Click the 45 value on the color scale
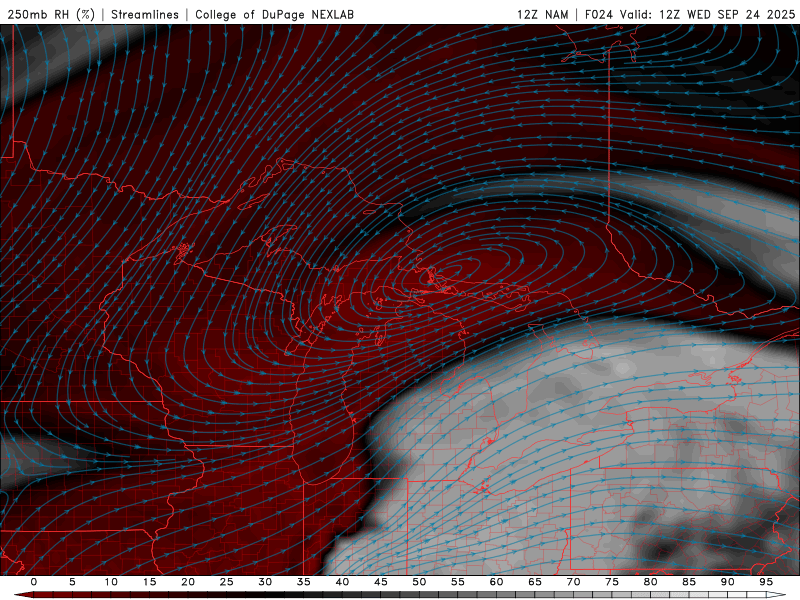This screenshot has height=600, width=800. (381, 582)
